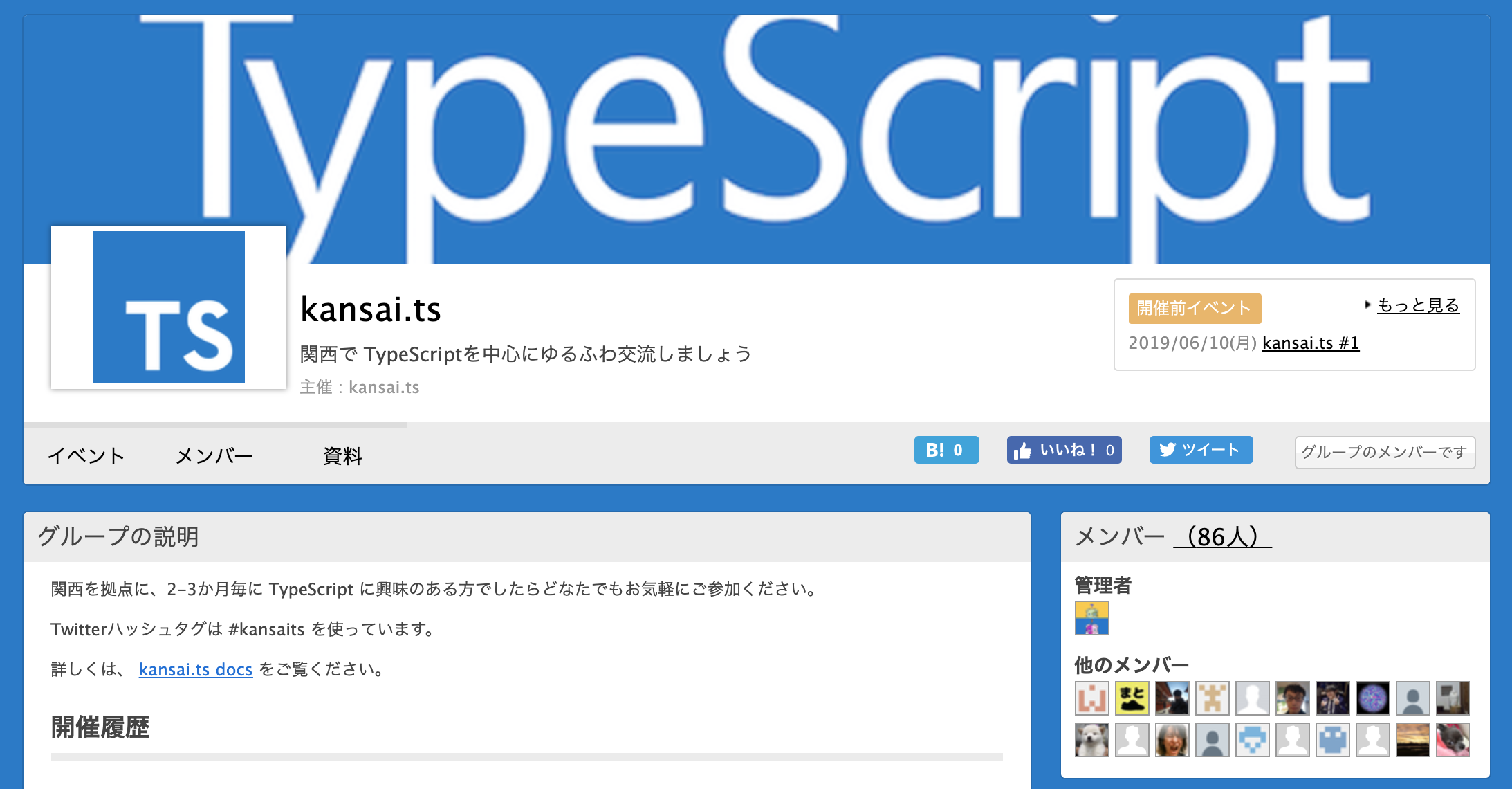Click the TS logo group image

click(x=168, y=307)
